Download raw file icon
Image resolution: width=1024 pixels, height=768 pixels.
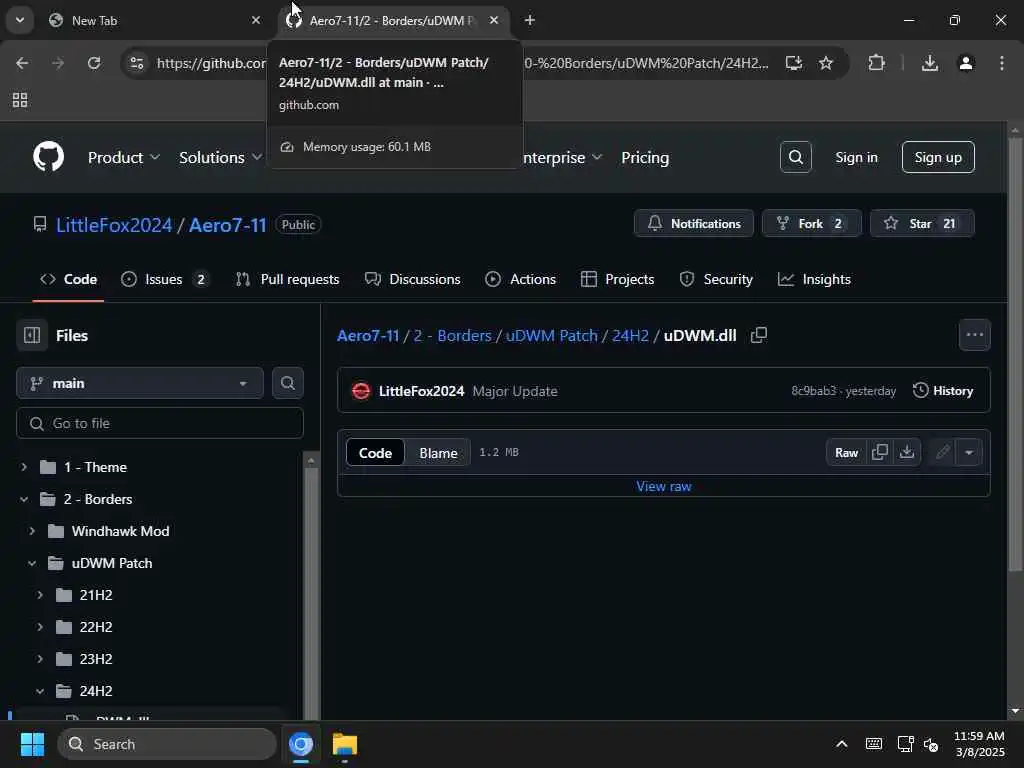[907, 452]
